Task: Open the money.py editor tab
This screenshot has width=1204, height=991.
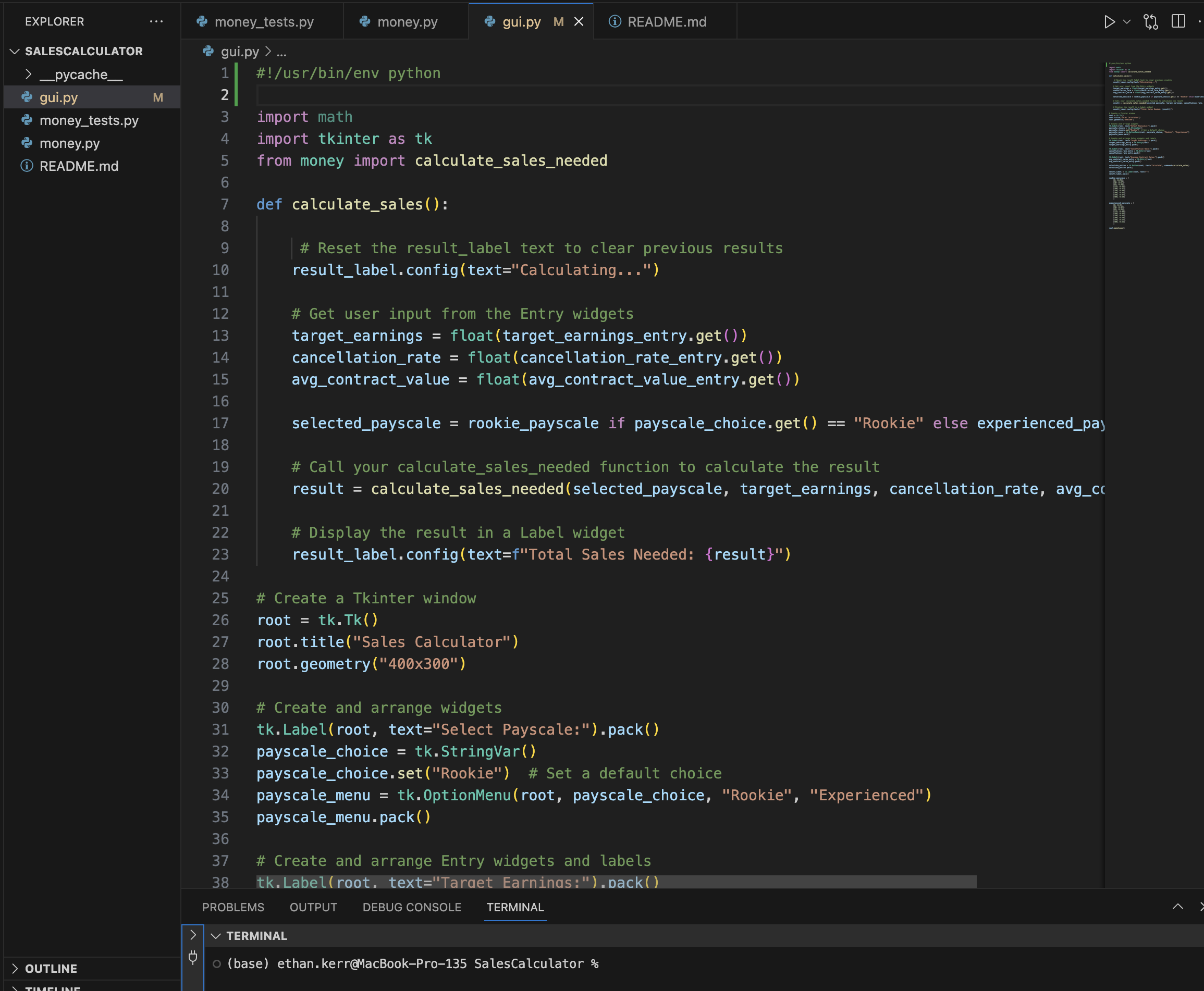Action: pos(407,22)
